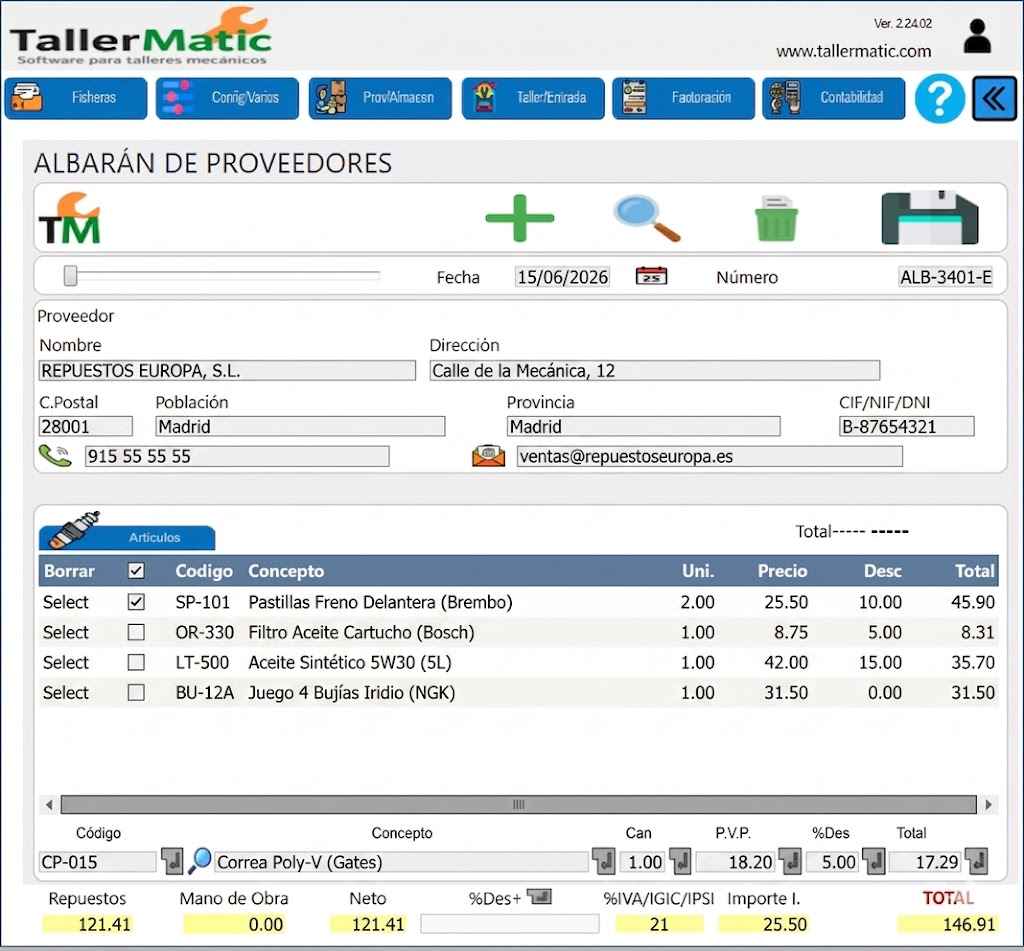Open the Prov/Almacen menu

[380, 98]
